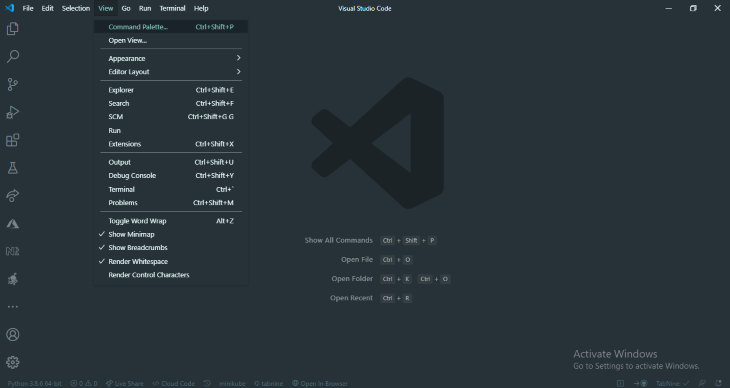Select Extensions in the View menu

[171, 144]
